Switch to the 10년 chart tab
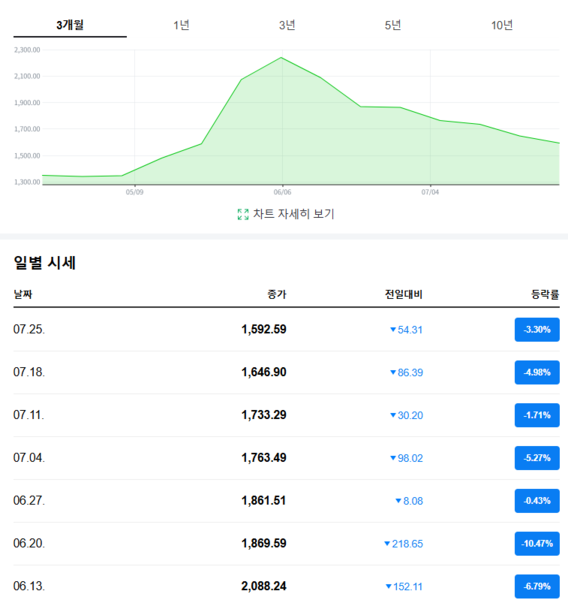568x600 pixels. pyautogui.click(x=502, y=25)
